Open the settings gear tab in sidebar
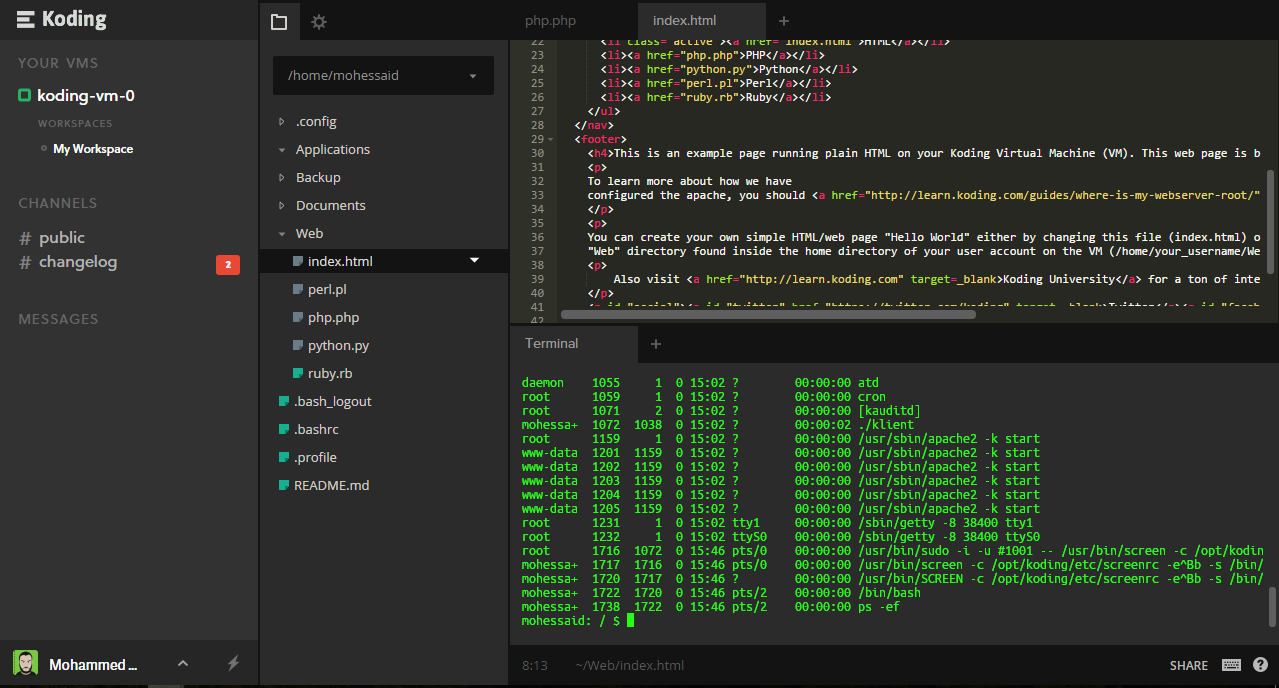 point(319,21)
